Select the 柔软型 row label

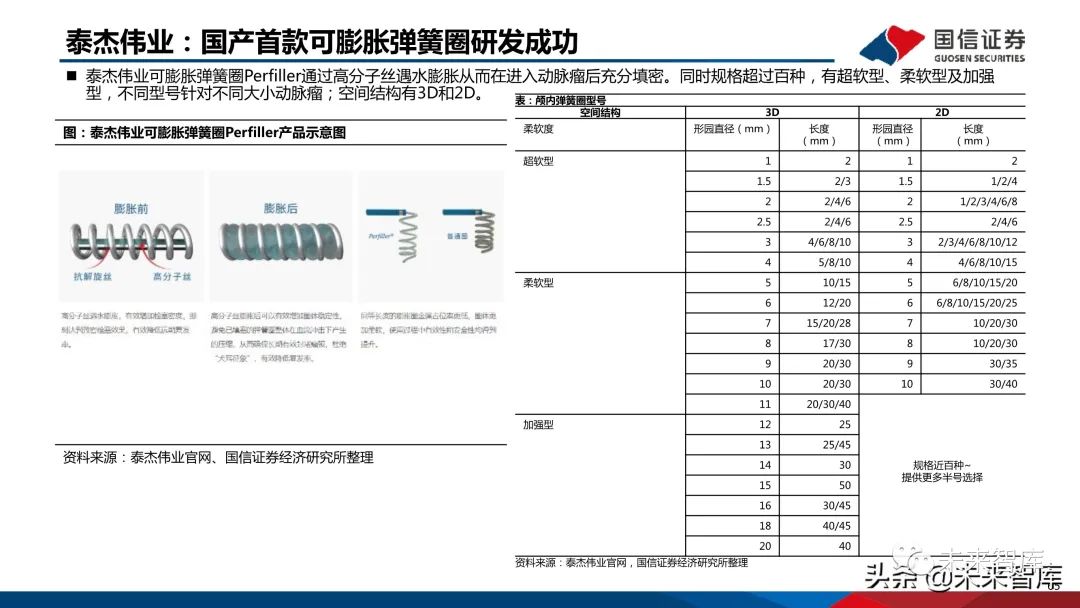(538, 282)
